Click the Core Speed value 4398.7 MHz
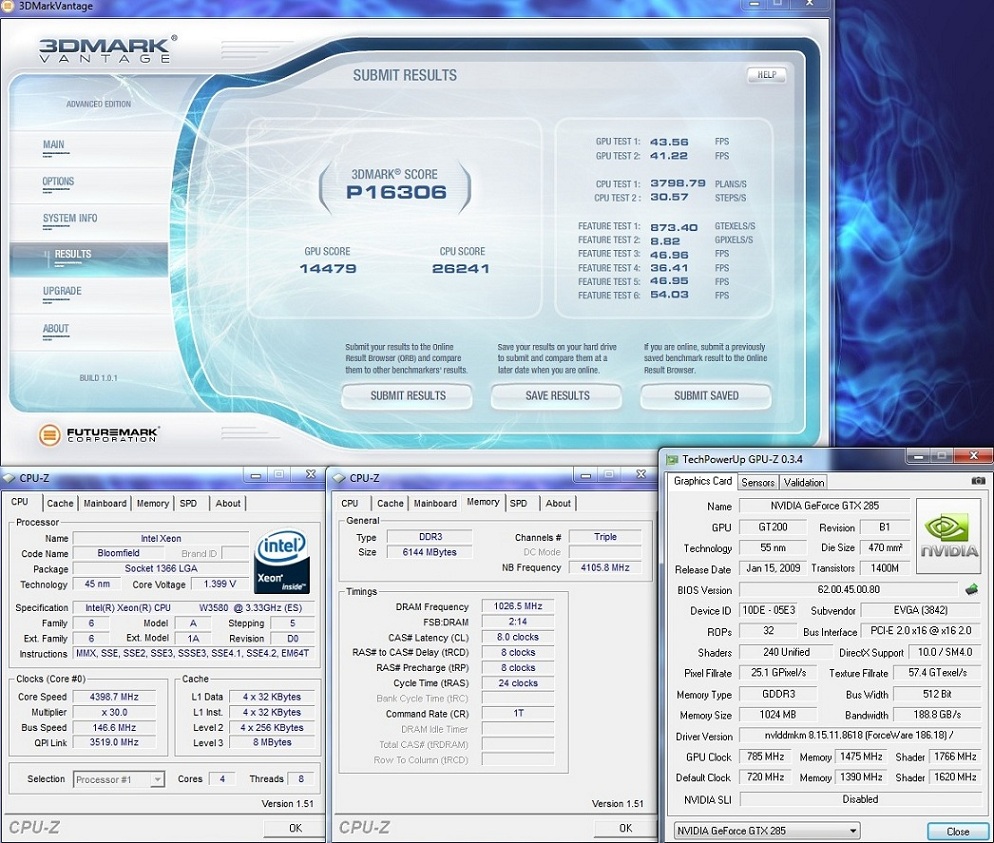This screenshot has width=994, height=843. click(x=114, y=697)
